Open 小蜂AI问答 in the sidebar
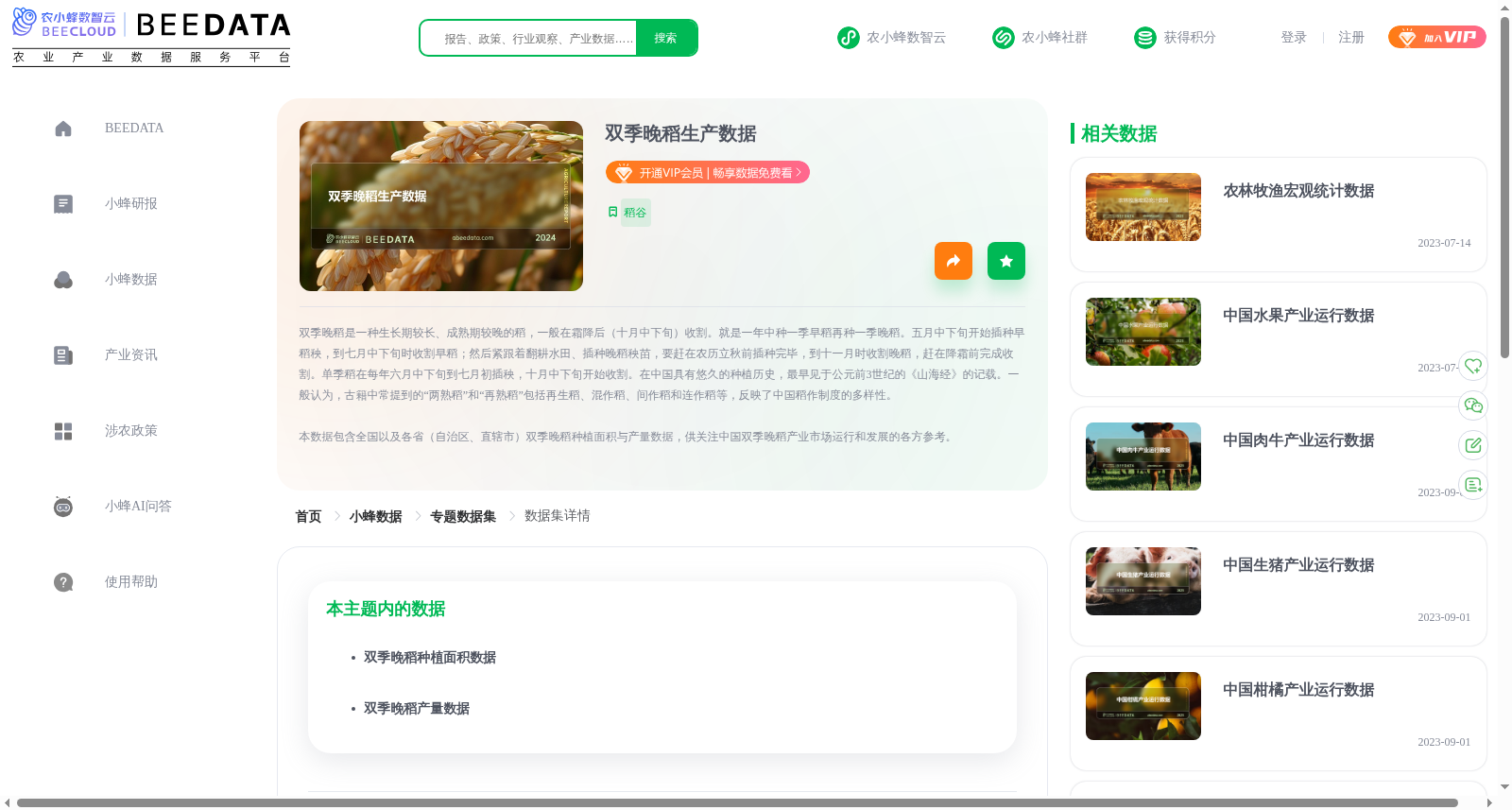This screenshot has height=810, width=1512. coord(138,507)
